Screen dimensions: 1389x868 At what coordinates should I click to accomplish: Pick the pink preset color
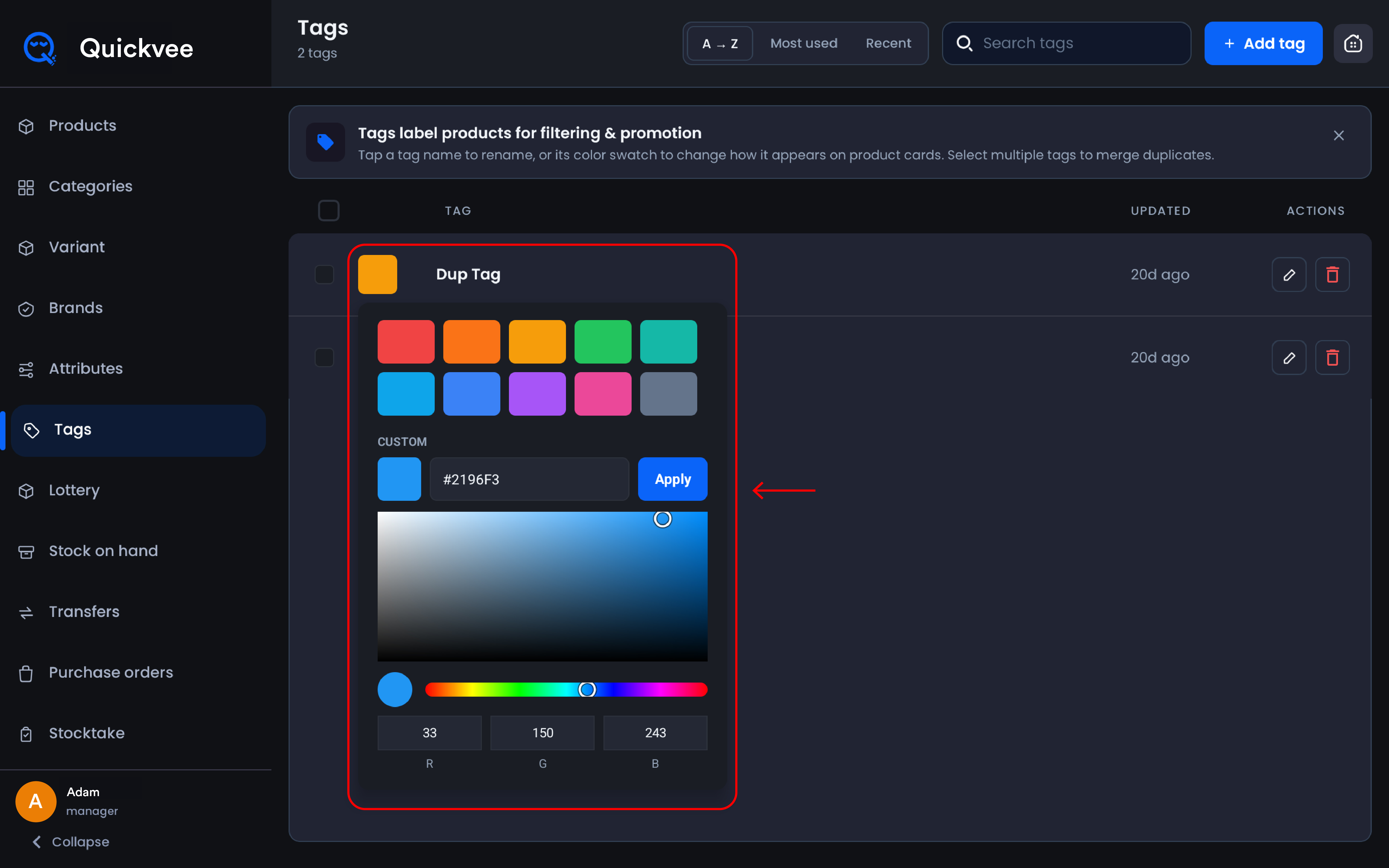[x=603, y=394]
